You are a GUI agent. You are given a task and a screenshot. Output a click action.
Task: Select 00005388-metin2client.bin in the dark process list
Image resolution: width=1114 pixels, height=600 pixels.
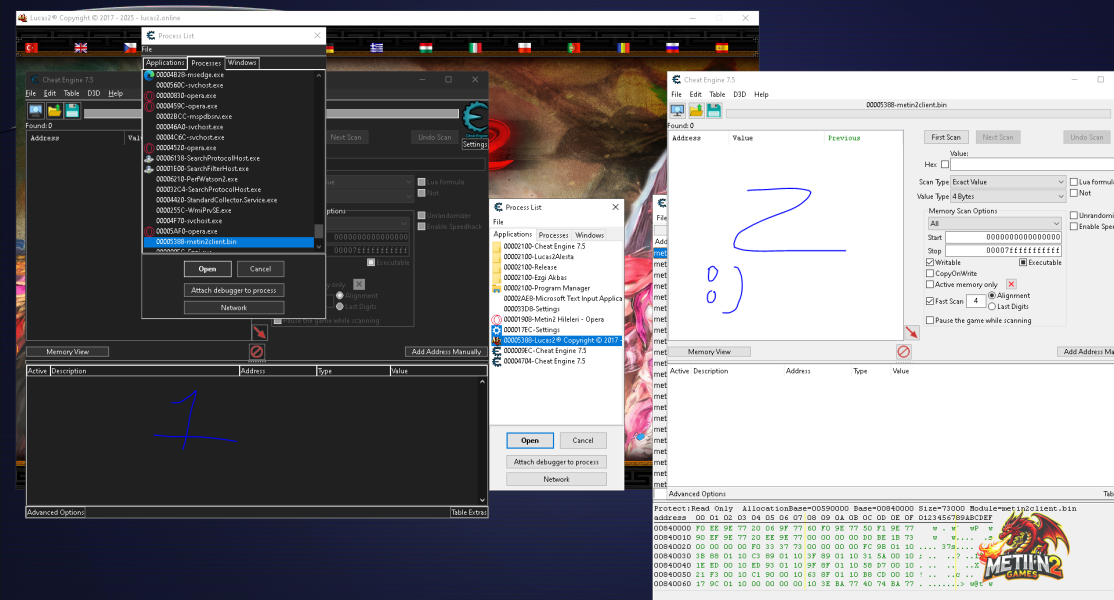click(229, 242)
